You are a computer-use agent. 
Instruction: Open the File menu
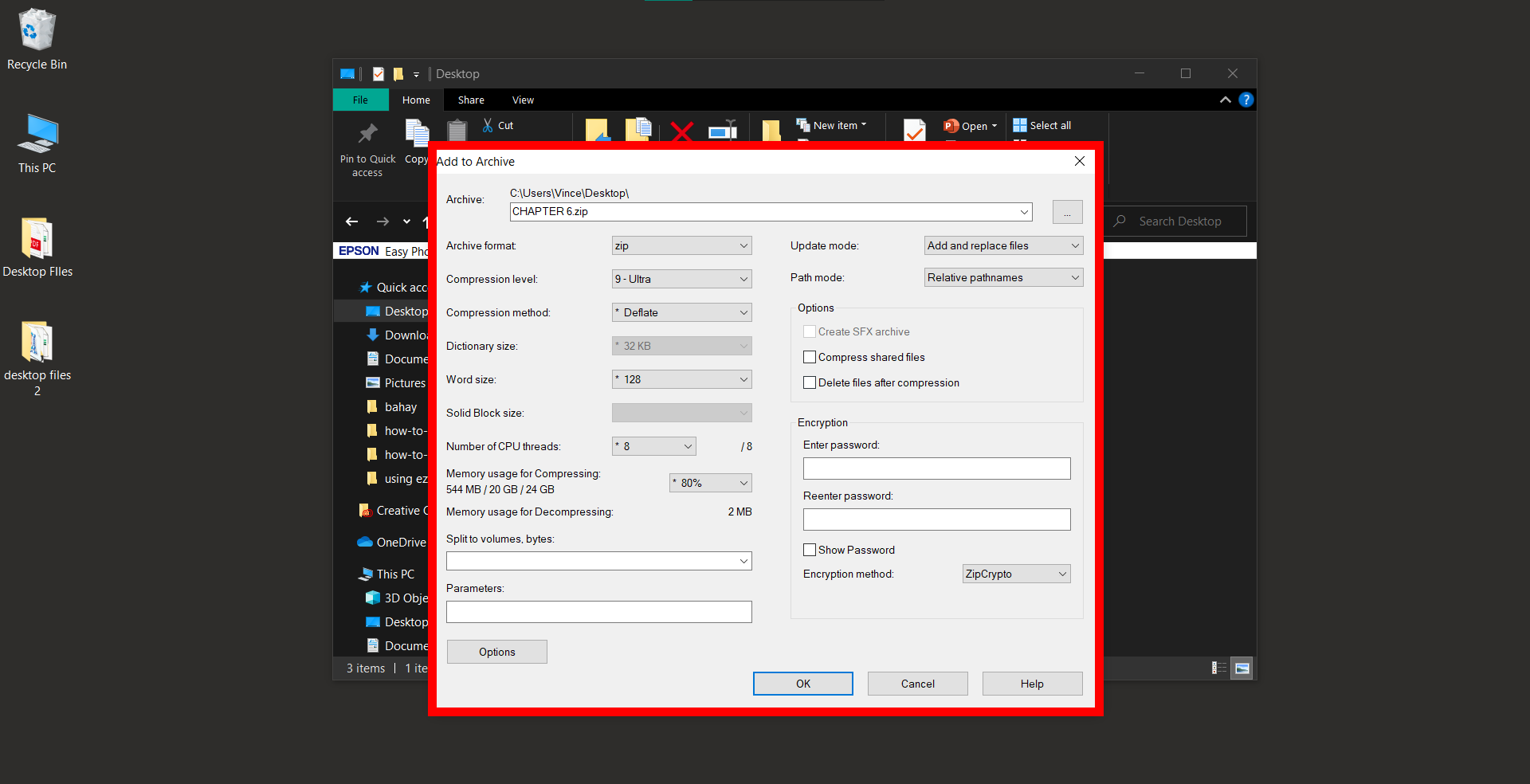tap(360, 100)
